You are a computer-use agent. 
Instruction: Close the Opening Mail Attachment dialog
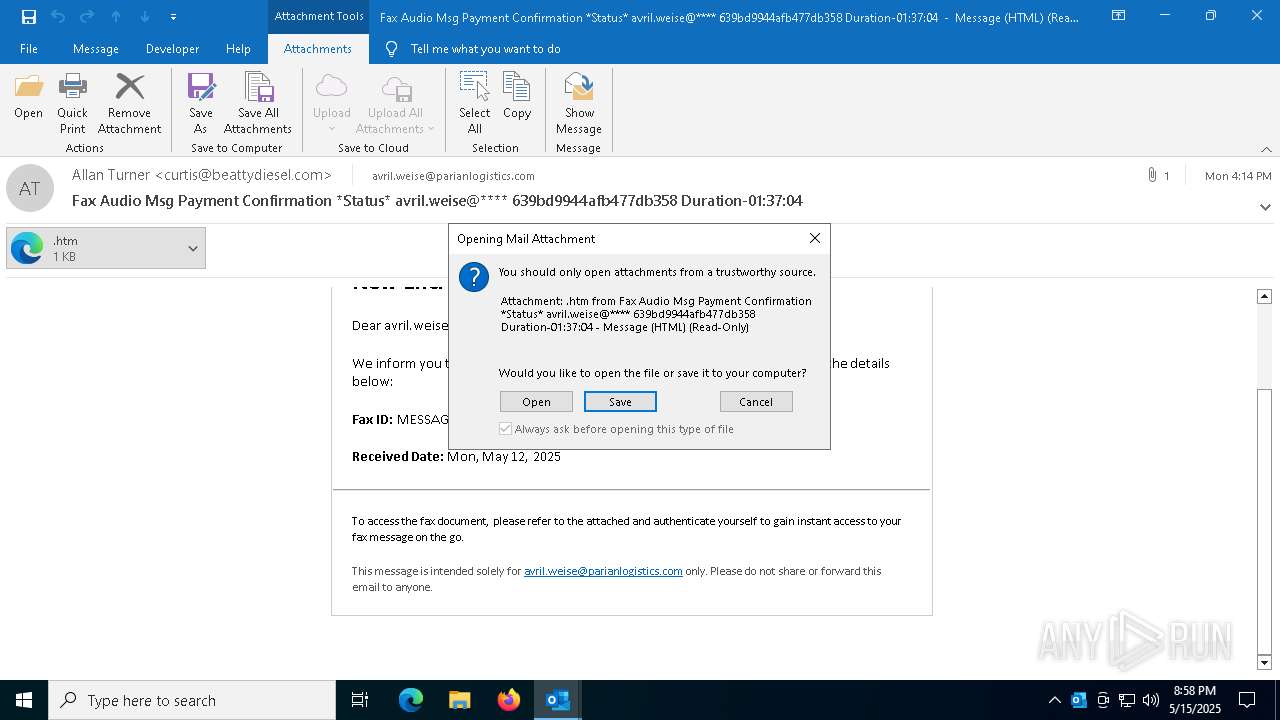click(814, 238)
